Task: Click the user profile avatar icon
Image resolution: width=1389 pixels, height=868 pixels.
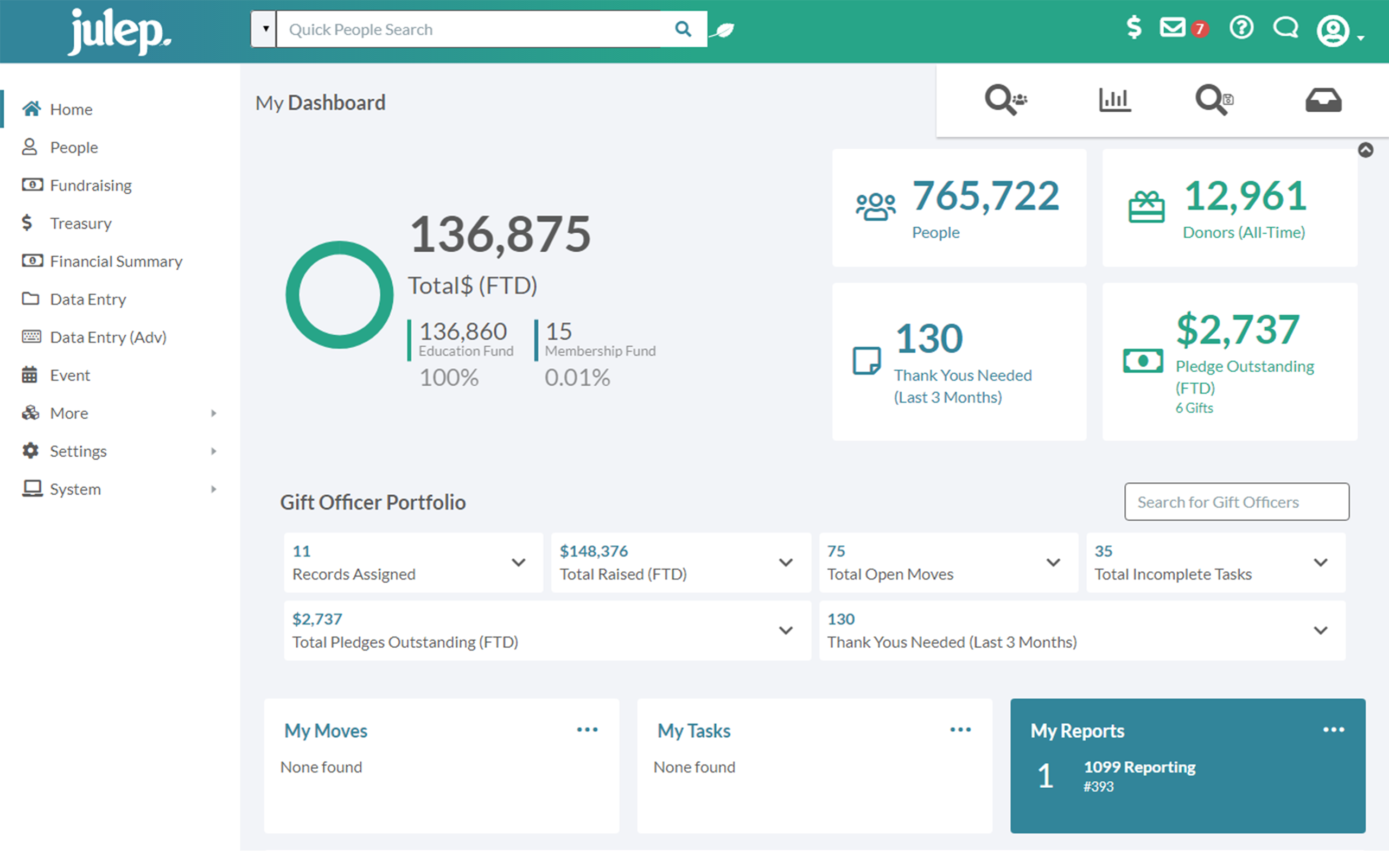Action: 1333,30
